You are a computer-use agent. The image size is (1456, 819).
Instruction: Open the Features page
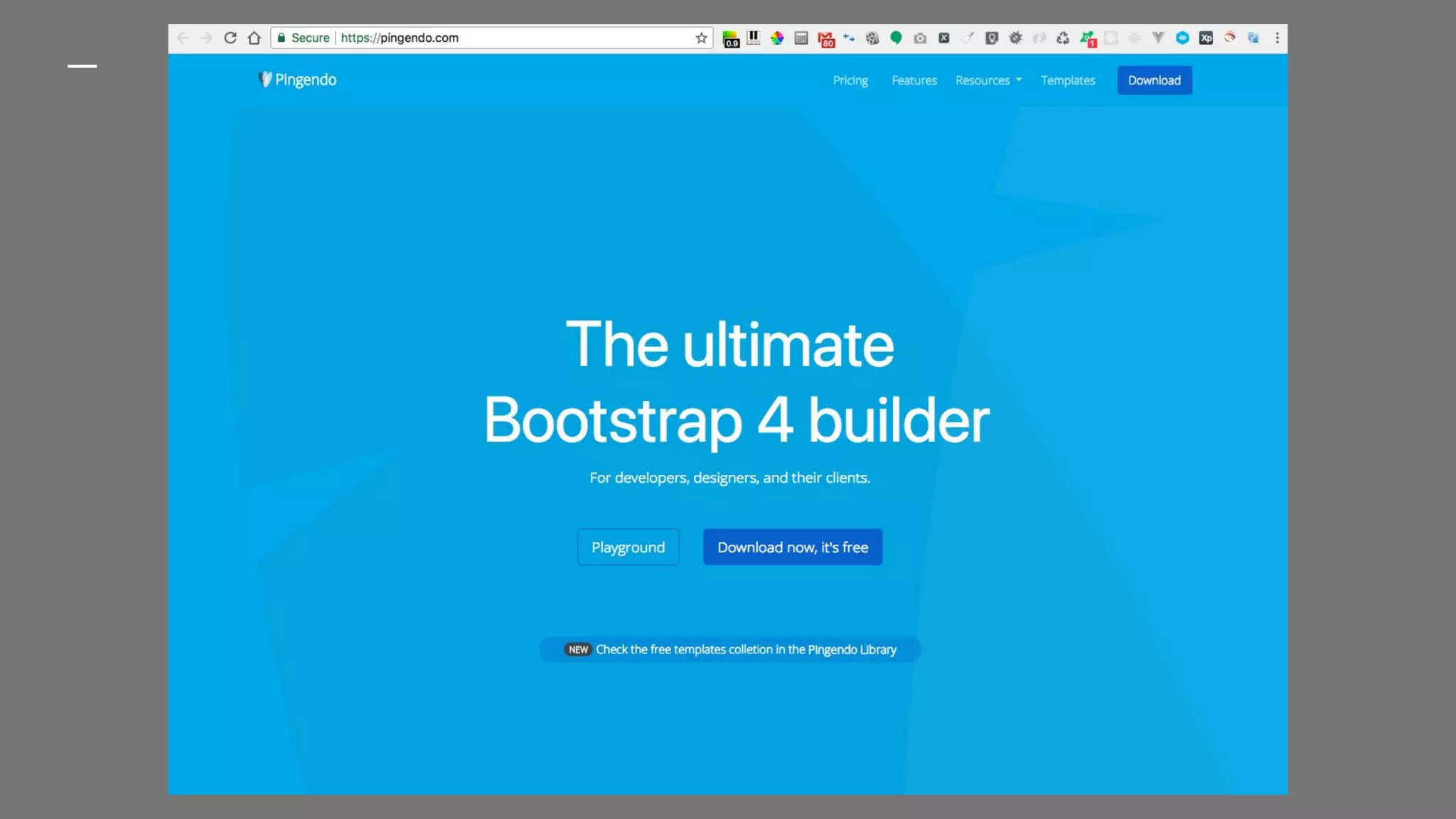(x=914, y=80)
